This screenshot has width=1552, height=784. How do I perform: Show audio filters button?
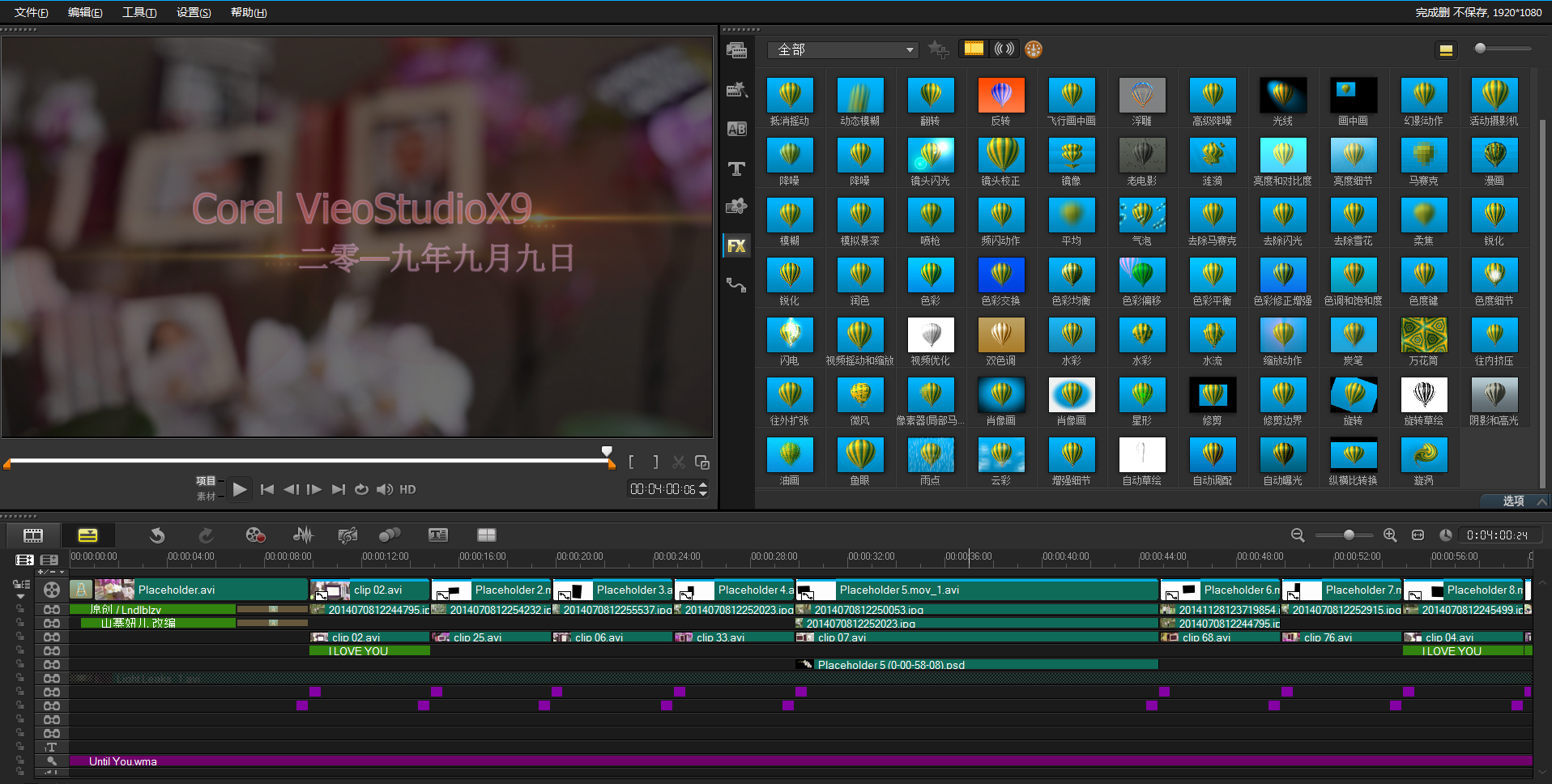pyautogui.click(x=1004, y=49)
